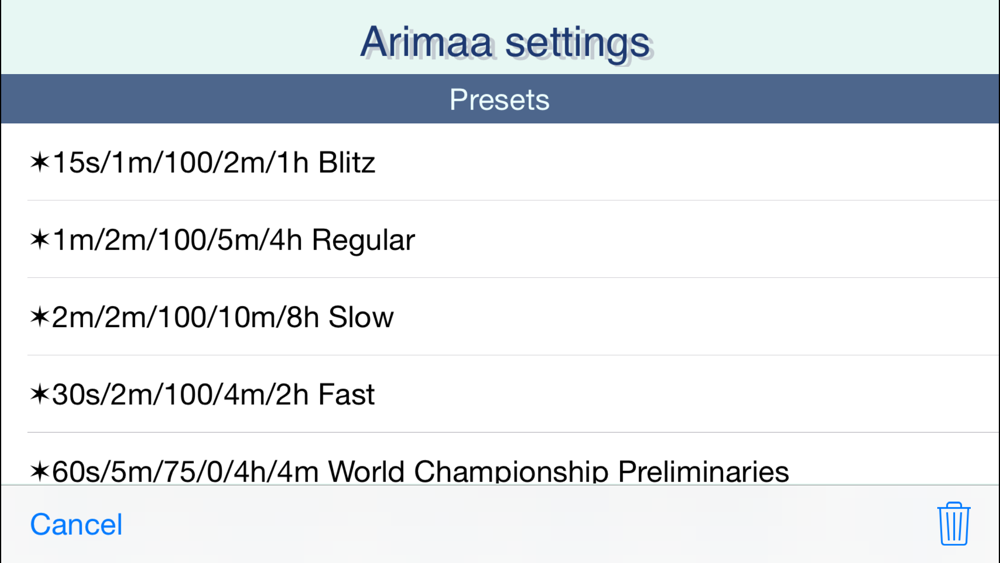The width and height of the screenshot is (1000, 563).
Task: Choose the 1m/2m/100/5m/4h time control
Action: coord(177,240)
